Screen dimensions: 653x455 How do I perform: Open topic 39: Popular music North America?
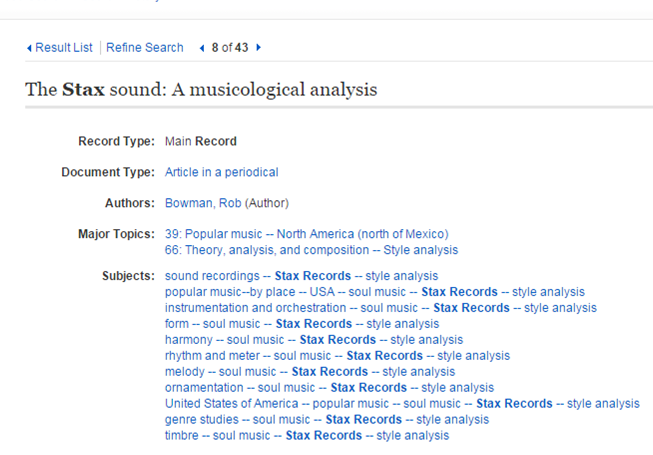click(x=307, y=234)
